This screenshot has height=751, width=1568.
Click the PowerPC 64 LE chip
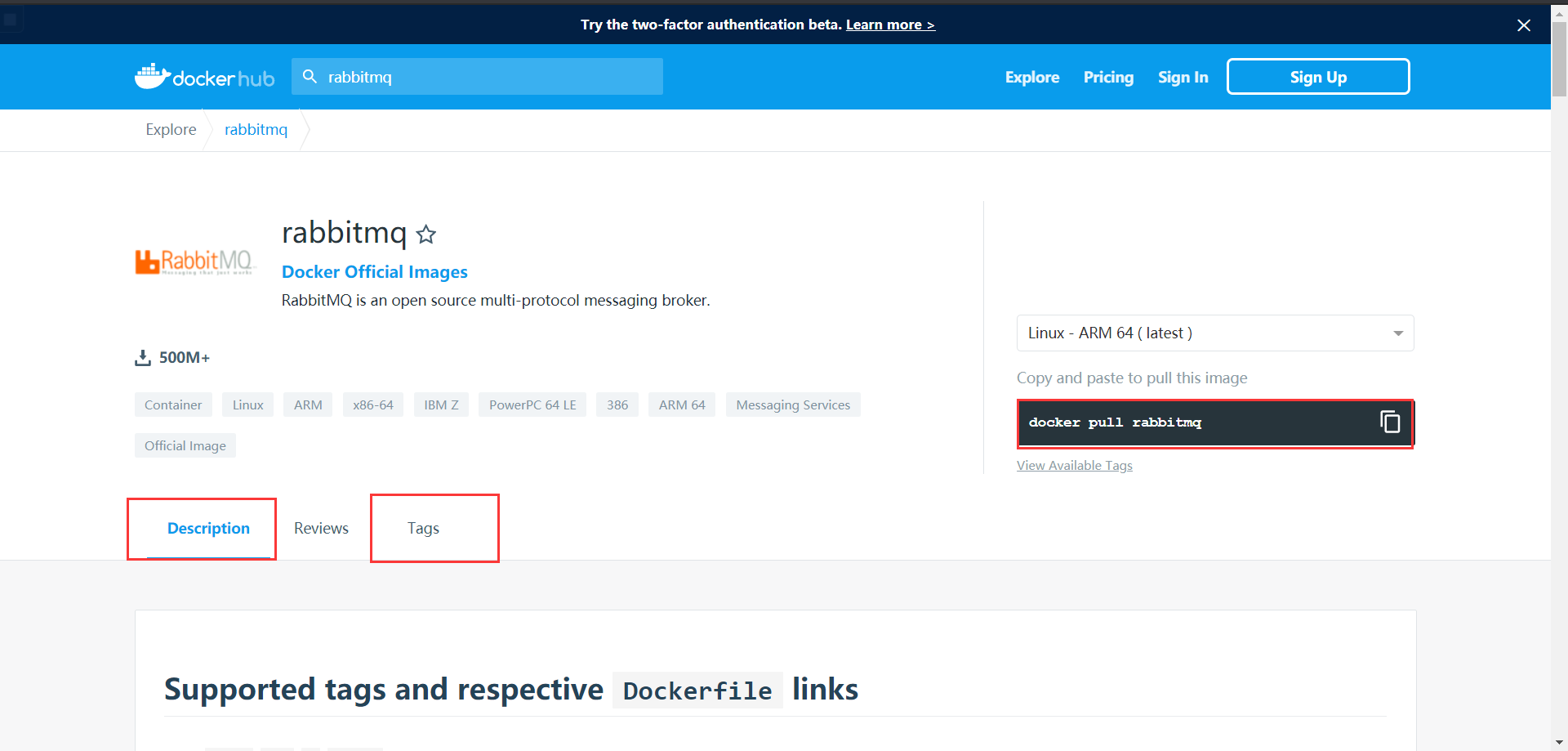pos(532,405)
